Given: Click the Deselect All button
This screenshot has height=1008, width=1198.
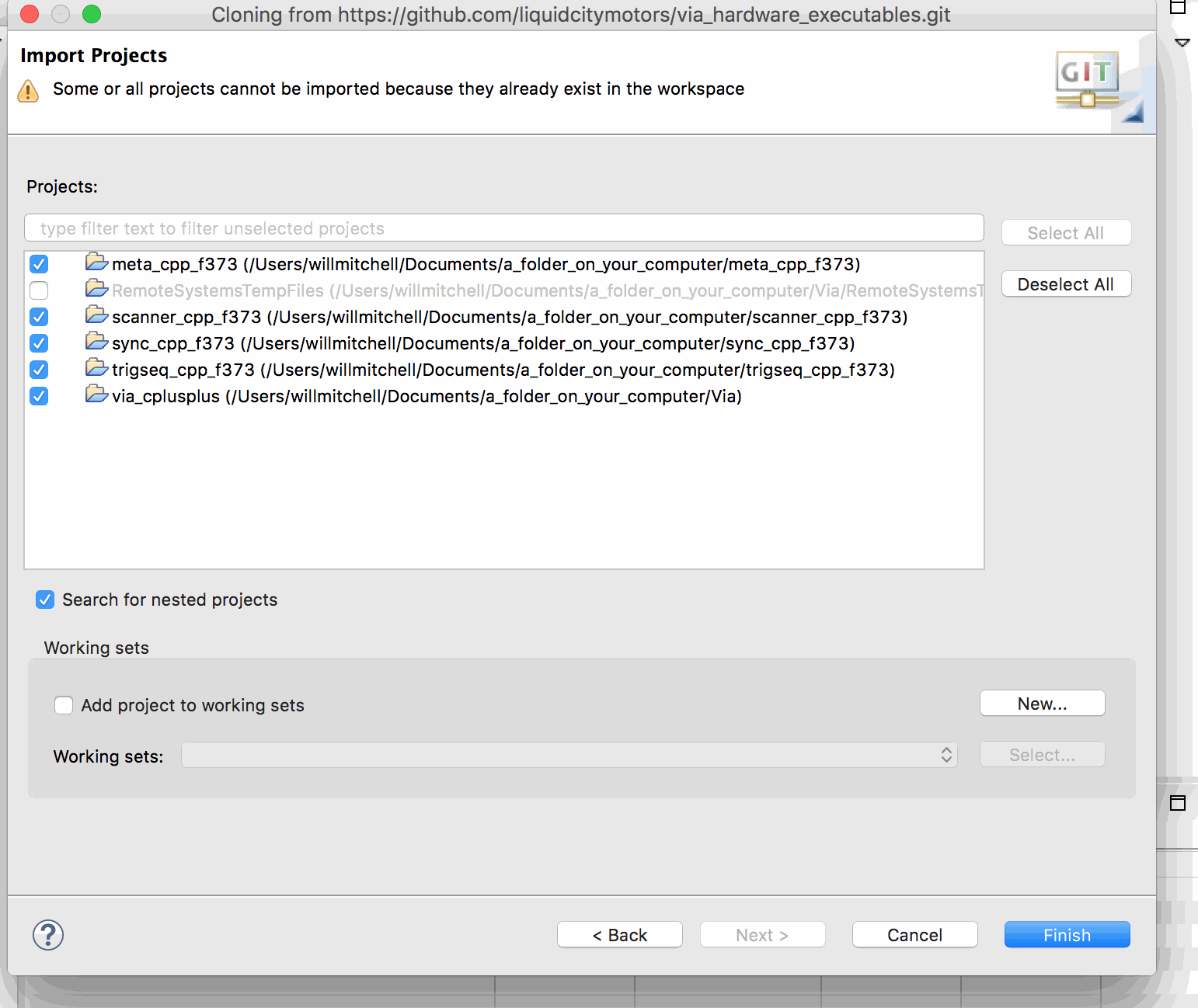Looking at the screenshot, I should pos(1066,283).
